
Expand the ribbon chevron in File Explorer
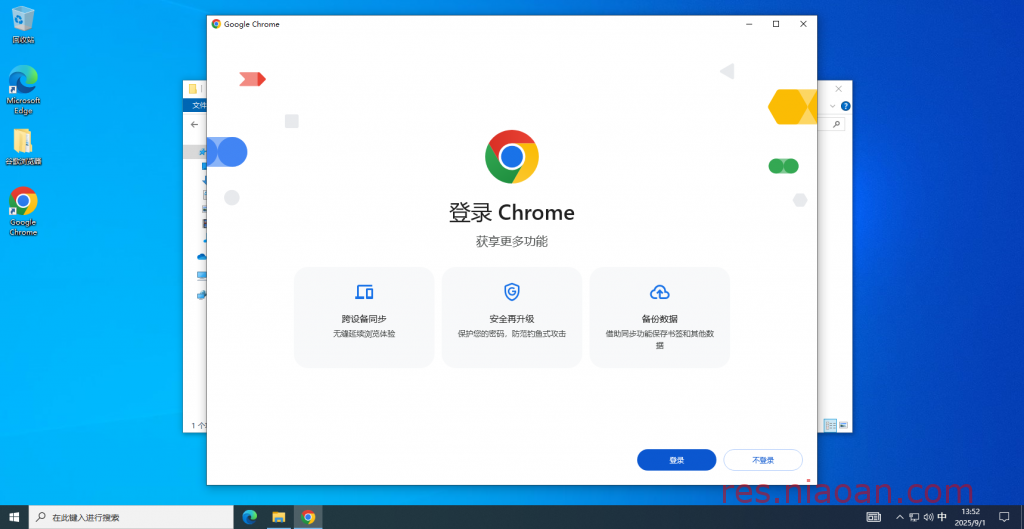[x=833, y=106]
